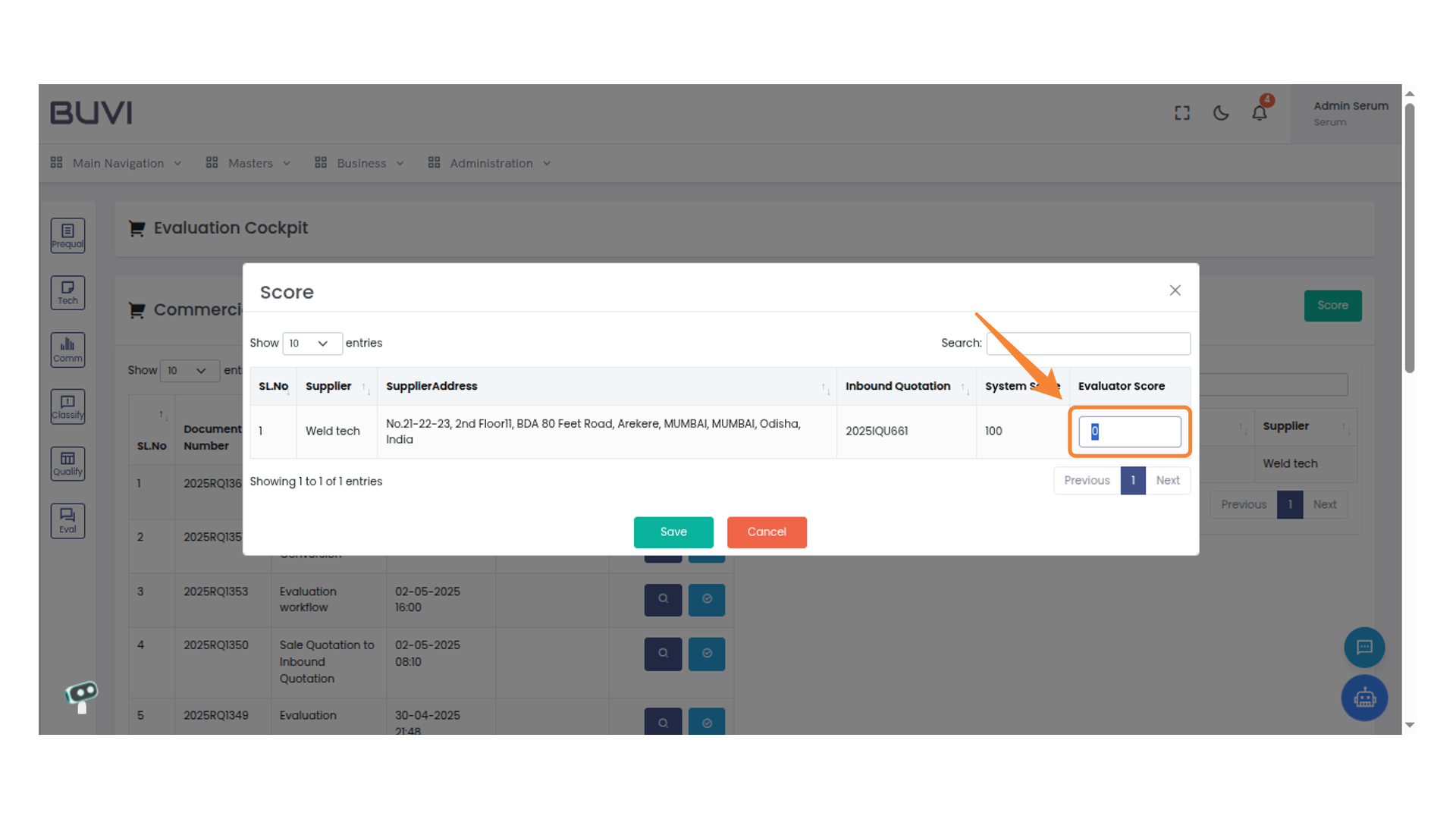Expand the Show entries dropdown in Score dialog
The width and height of the screenshot is (1456, 819).
pos(312,343)
